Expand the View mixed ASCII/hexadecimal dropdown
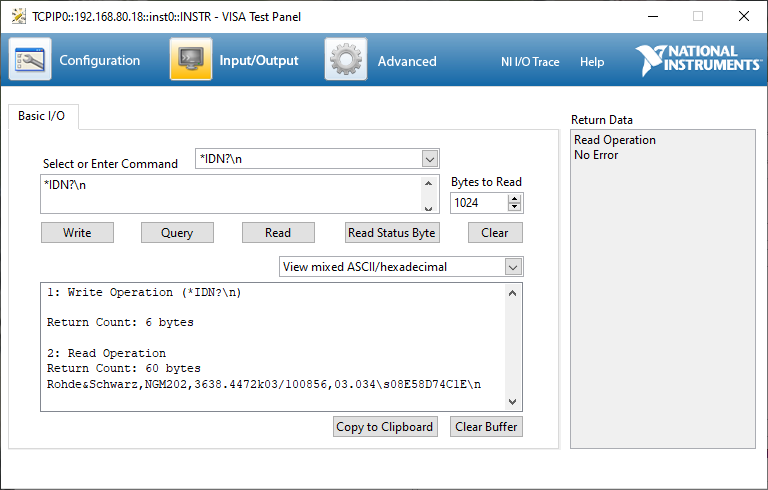The height and width of the screenshot is (490, 768). (x=513, y=267)
